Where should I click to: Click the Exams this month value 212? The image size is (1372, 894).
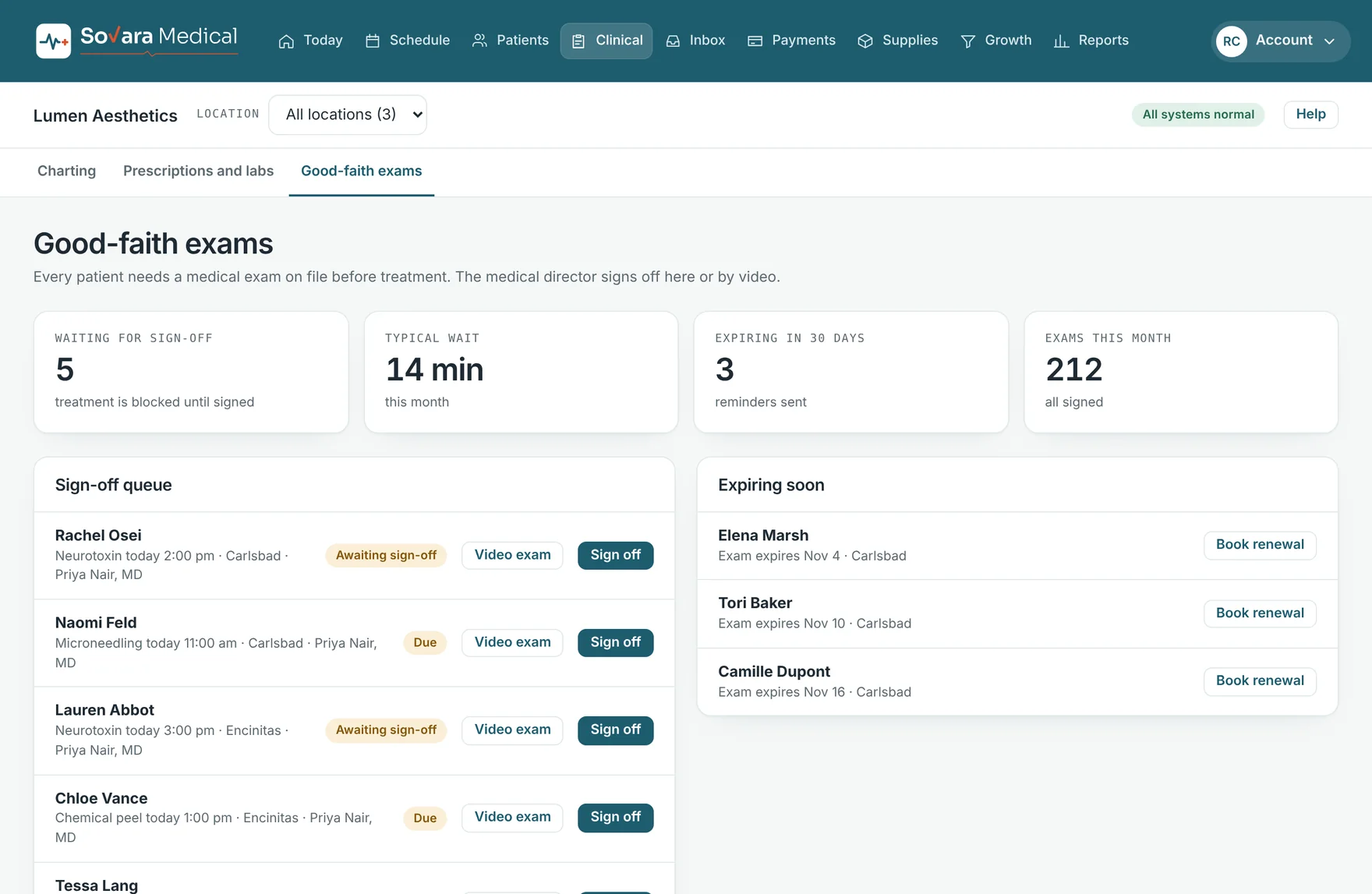point(1073,369)
